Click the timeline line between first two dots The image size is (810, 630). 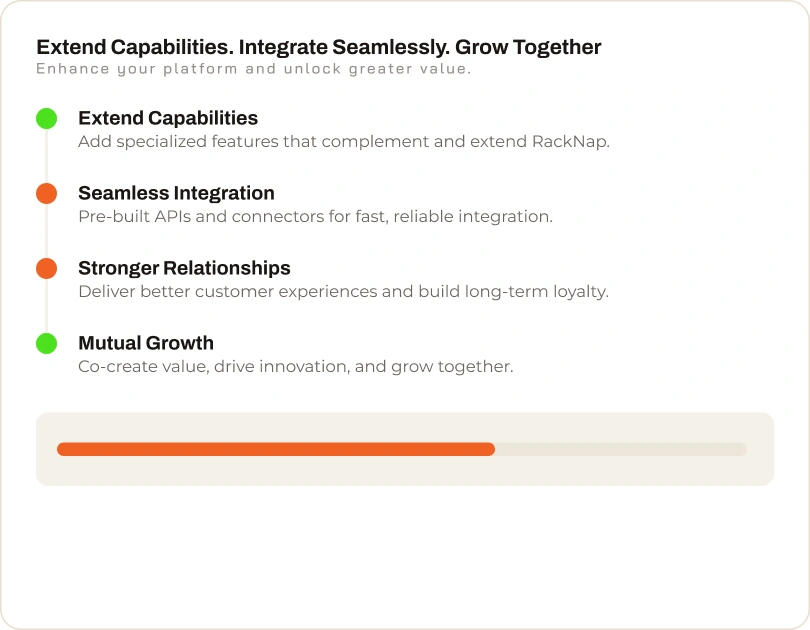point(46,156)
